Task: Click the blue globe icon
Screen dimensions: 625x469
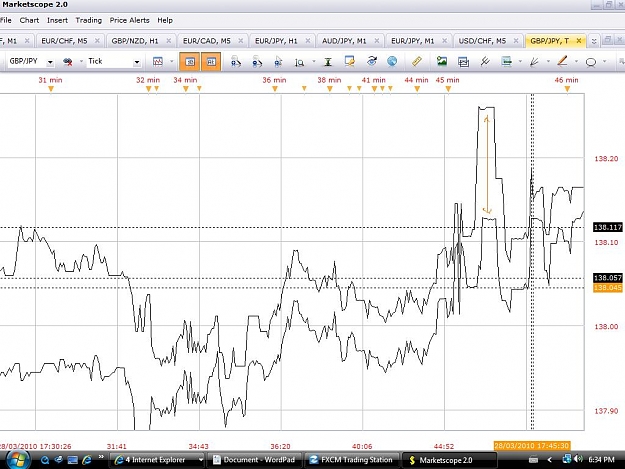Action: coord(392,61)
